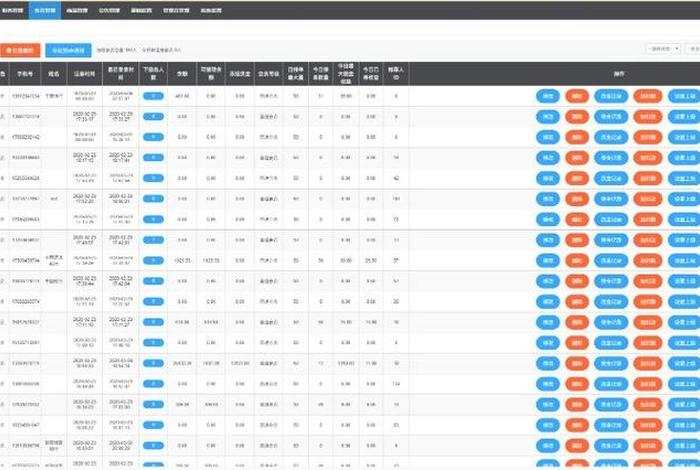700x470 pixels.
Task: Switch to the third tab in the top navigation
Action: (x=78, y=9)
